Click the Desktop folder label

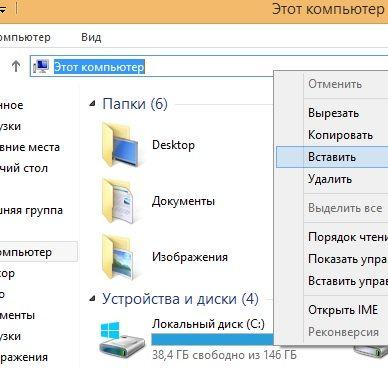pos(173,145)
